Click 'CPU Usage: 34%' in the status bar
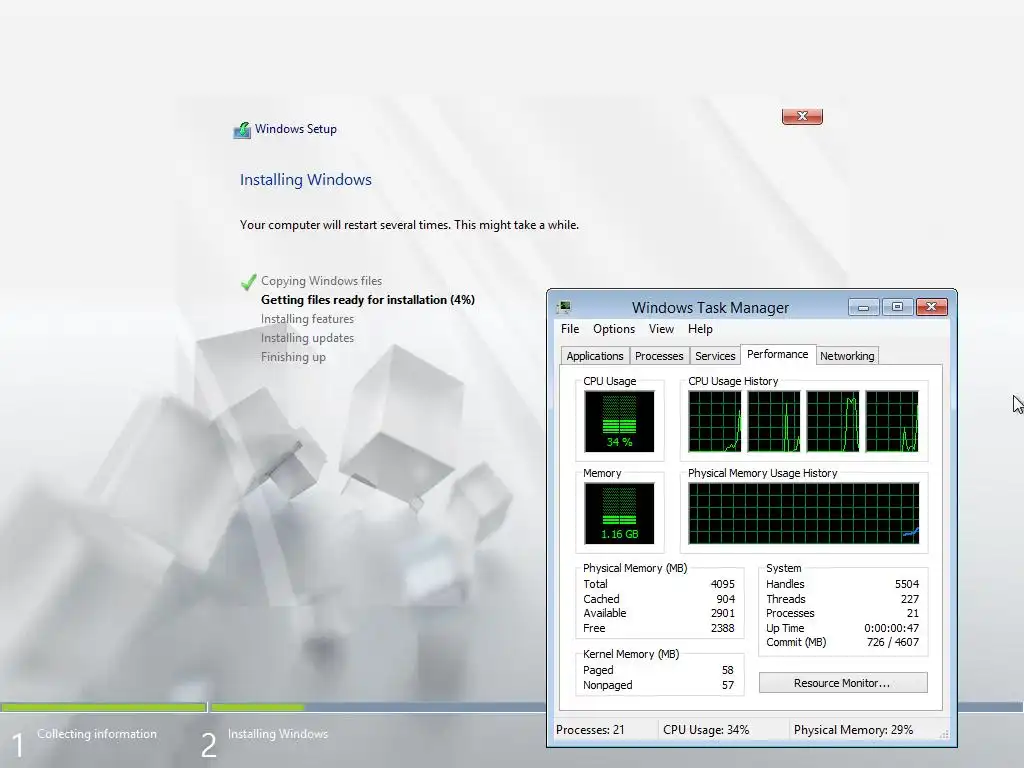This screenshot has width=1024, height=768. pos(706,730)
